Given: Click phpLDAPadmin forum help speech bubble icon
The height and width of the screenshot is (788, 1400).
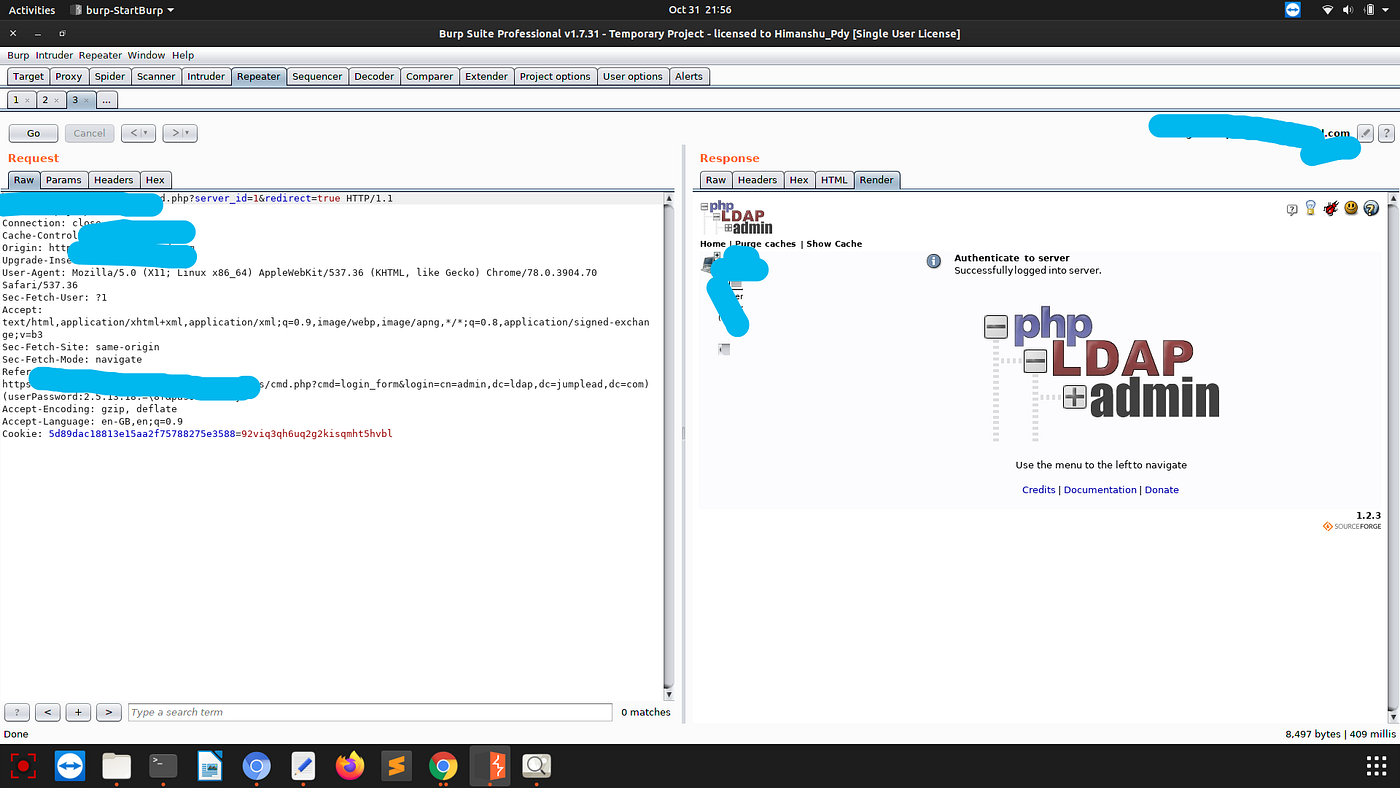Looking at the screenshot, I should pyautogui.click(x=1292, y=209).
